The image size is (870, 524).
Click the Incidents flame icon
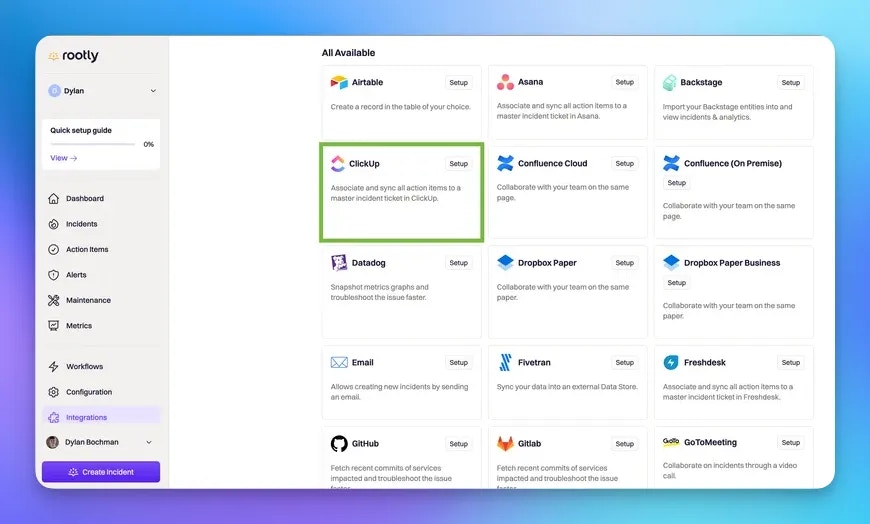(x=53, y=224)
